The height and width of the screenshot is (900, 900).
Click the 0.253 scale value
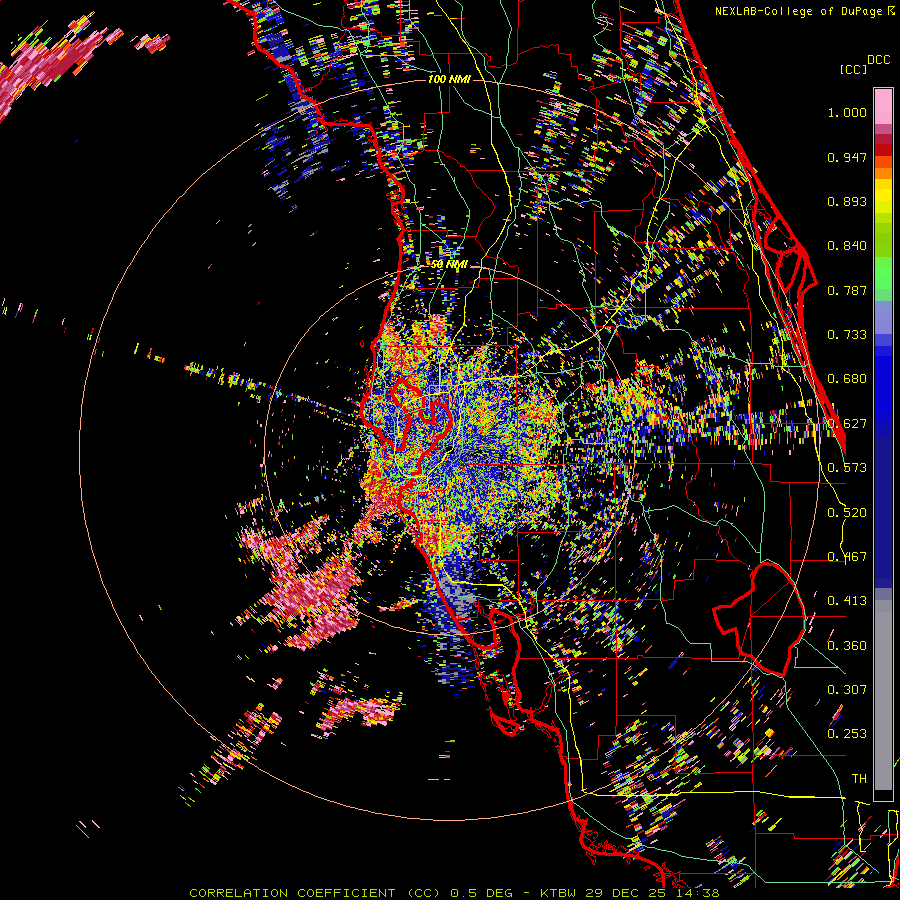pyautogui.click(x=847, y=734)
